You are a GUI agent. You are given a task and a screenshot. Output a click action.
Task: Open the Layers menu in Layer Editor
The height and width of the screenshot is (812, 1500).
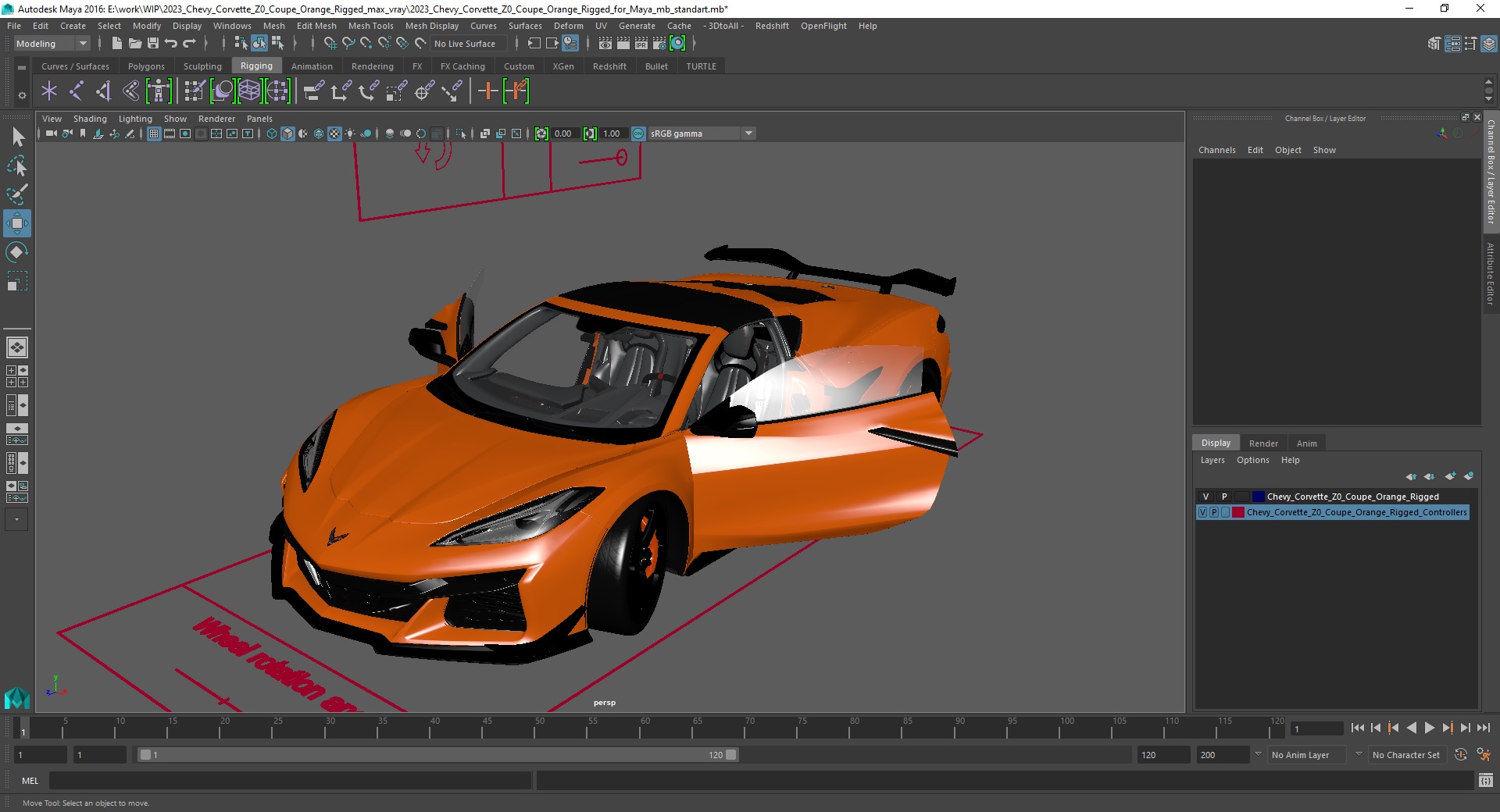click(x=1212, y=460)
